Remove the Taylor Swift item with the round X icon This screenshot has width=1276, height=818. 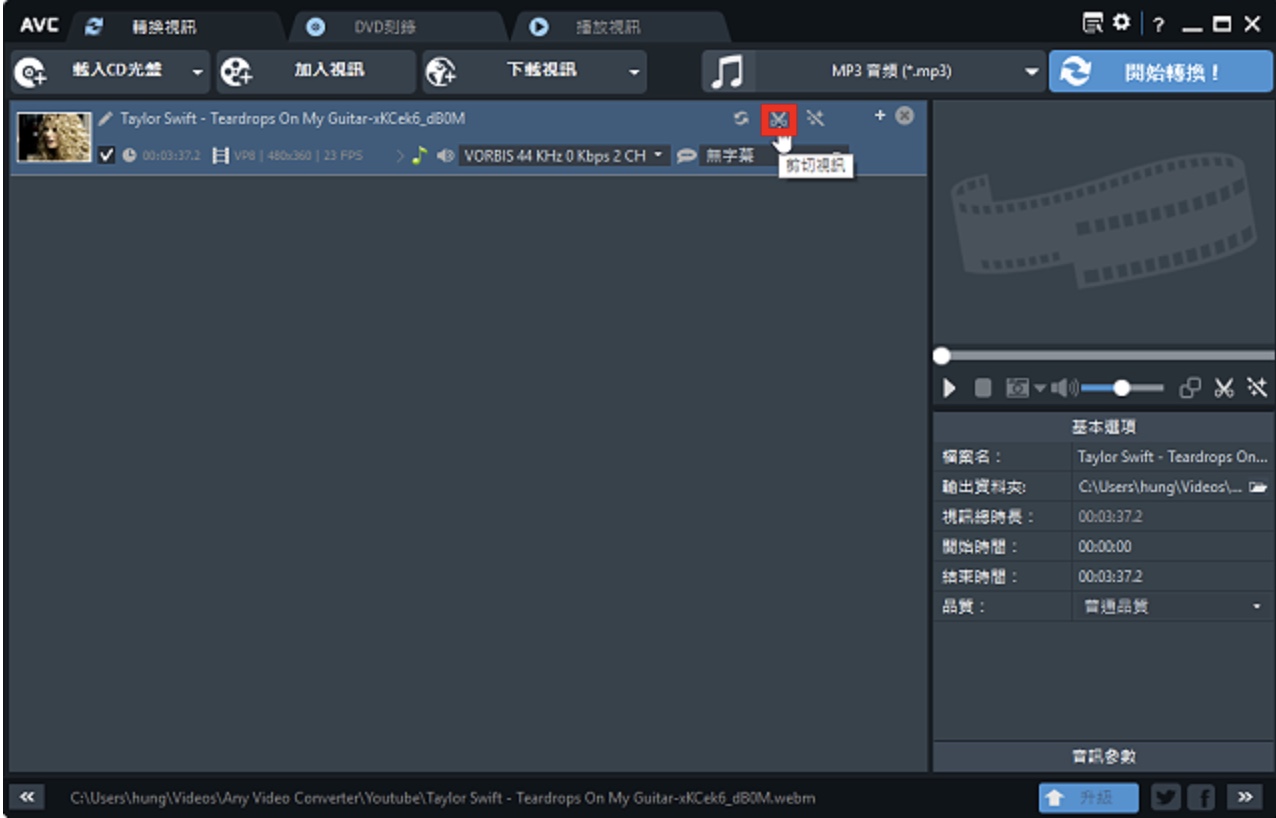[904, 116]
